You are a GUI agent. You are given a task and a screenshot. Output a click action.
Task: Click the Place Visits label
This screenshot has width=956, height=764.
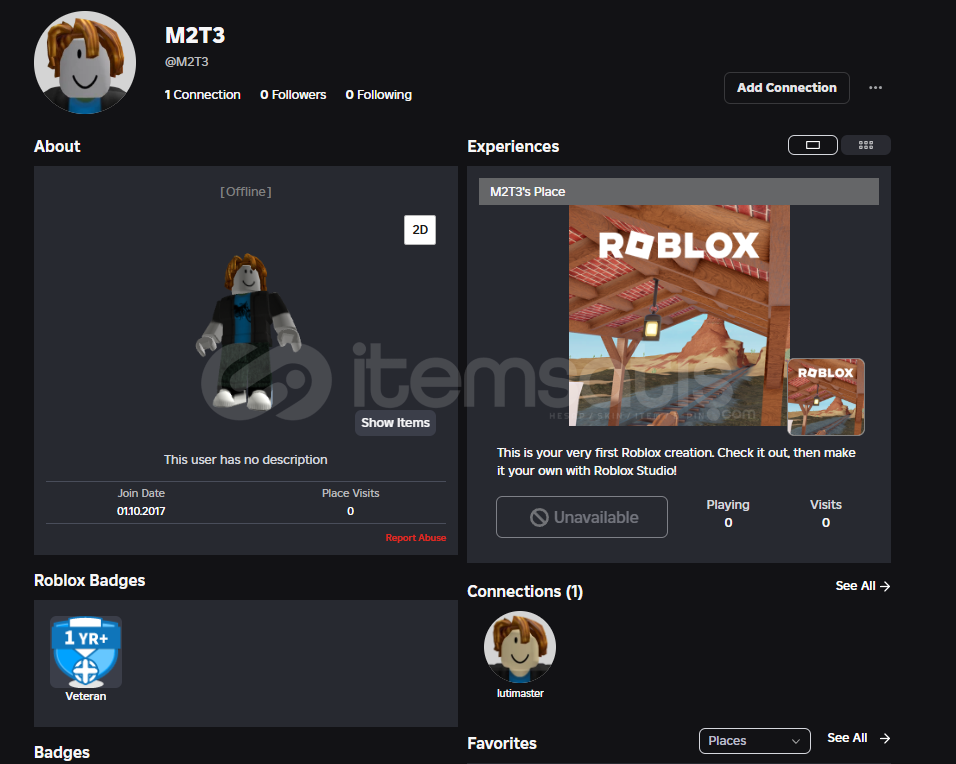coord(351,493)
